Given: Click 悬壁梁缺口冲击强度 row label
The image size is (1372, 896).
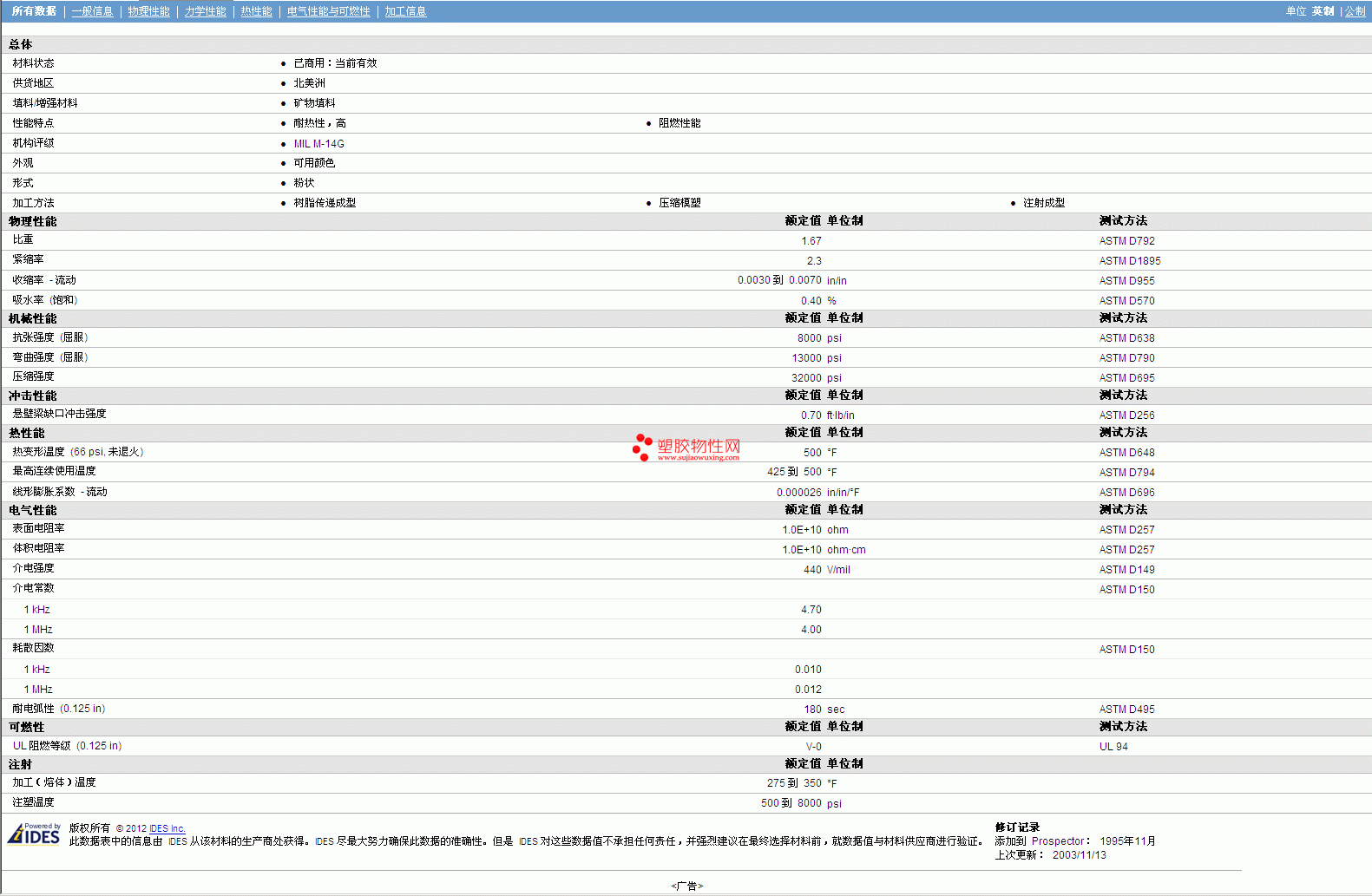Looking at the screenshot, I should (x=59, y=414).
